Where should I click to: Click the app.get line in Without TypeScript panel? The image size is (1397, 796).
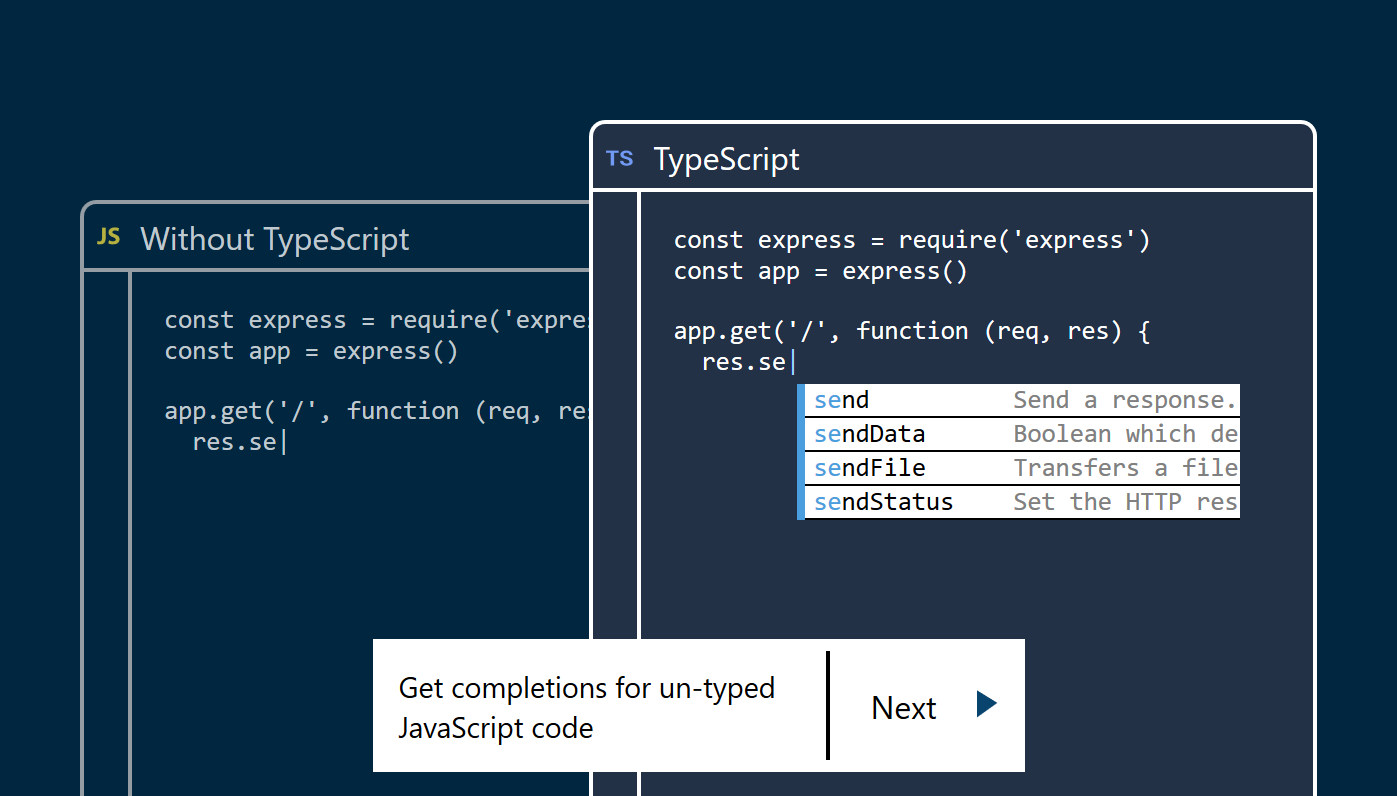tap(378, 411)
